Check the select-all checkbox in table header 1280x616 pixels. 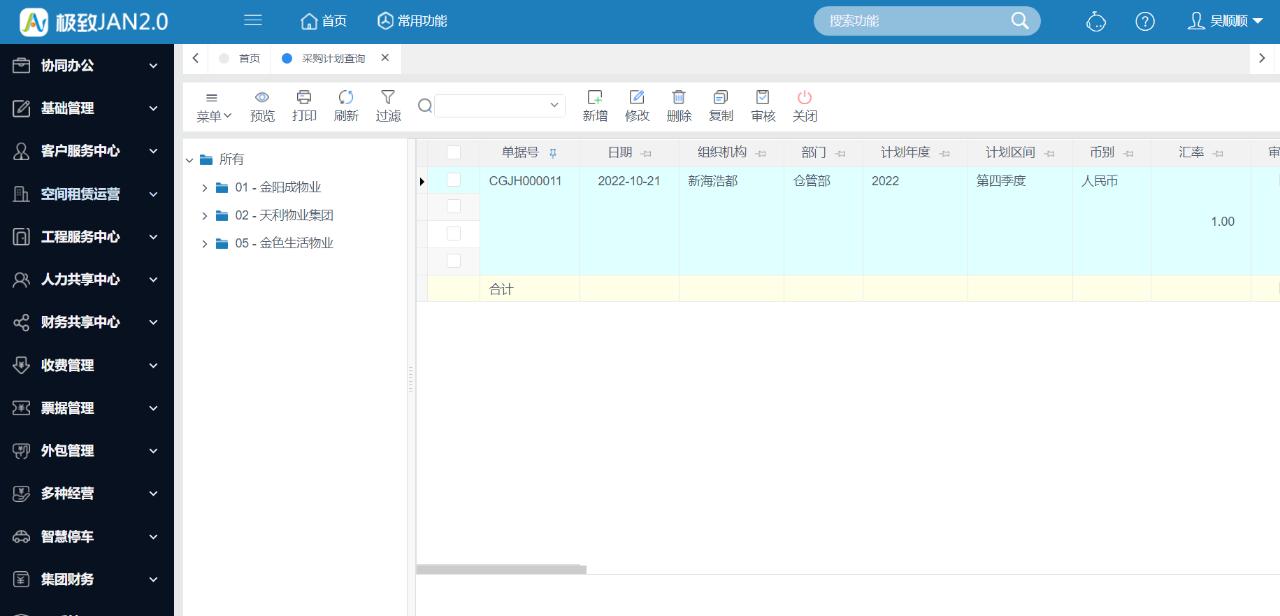455,152
